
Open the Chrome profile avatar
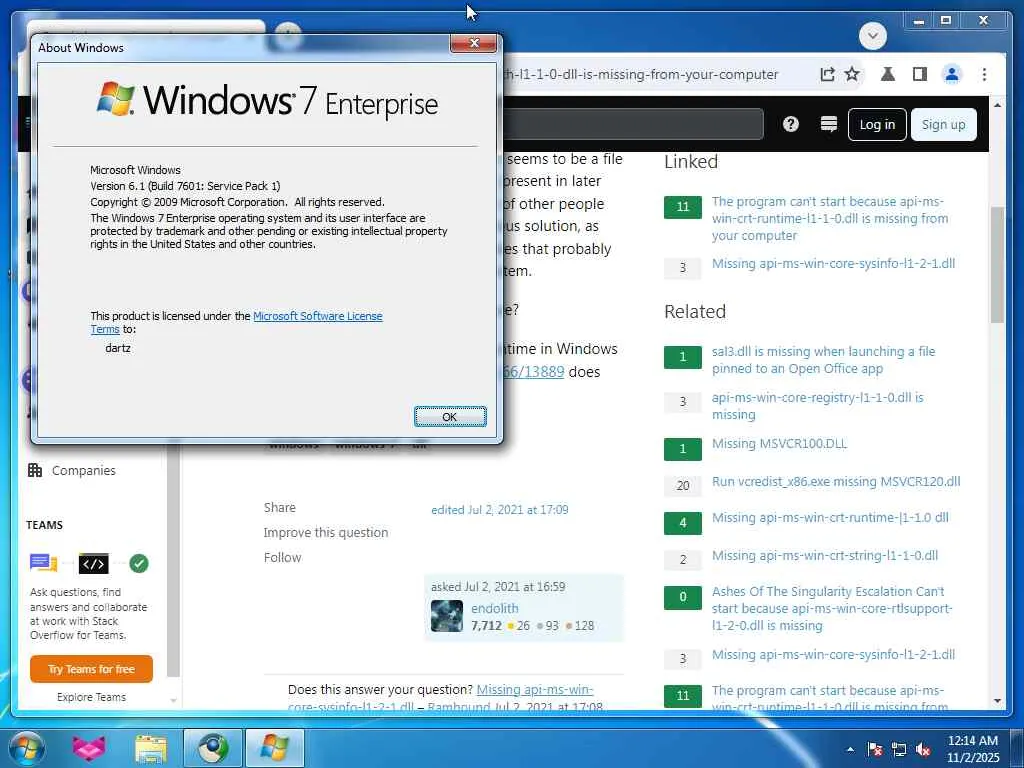pos(952,74)
